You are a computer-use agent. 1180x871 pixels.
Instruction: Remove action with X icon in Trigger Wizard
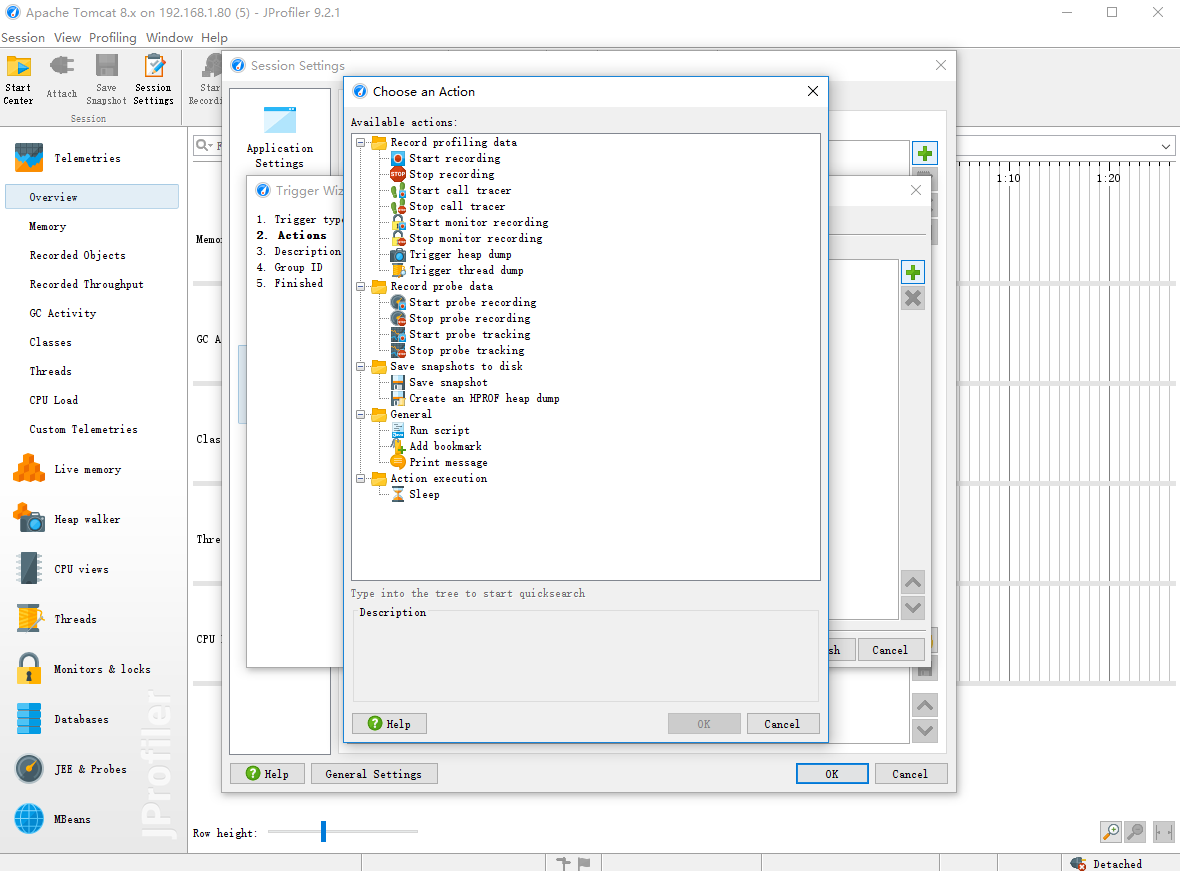pyautogui.click(x=913, y=299)
